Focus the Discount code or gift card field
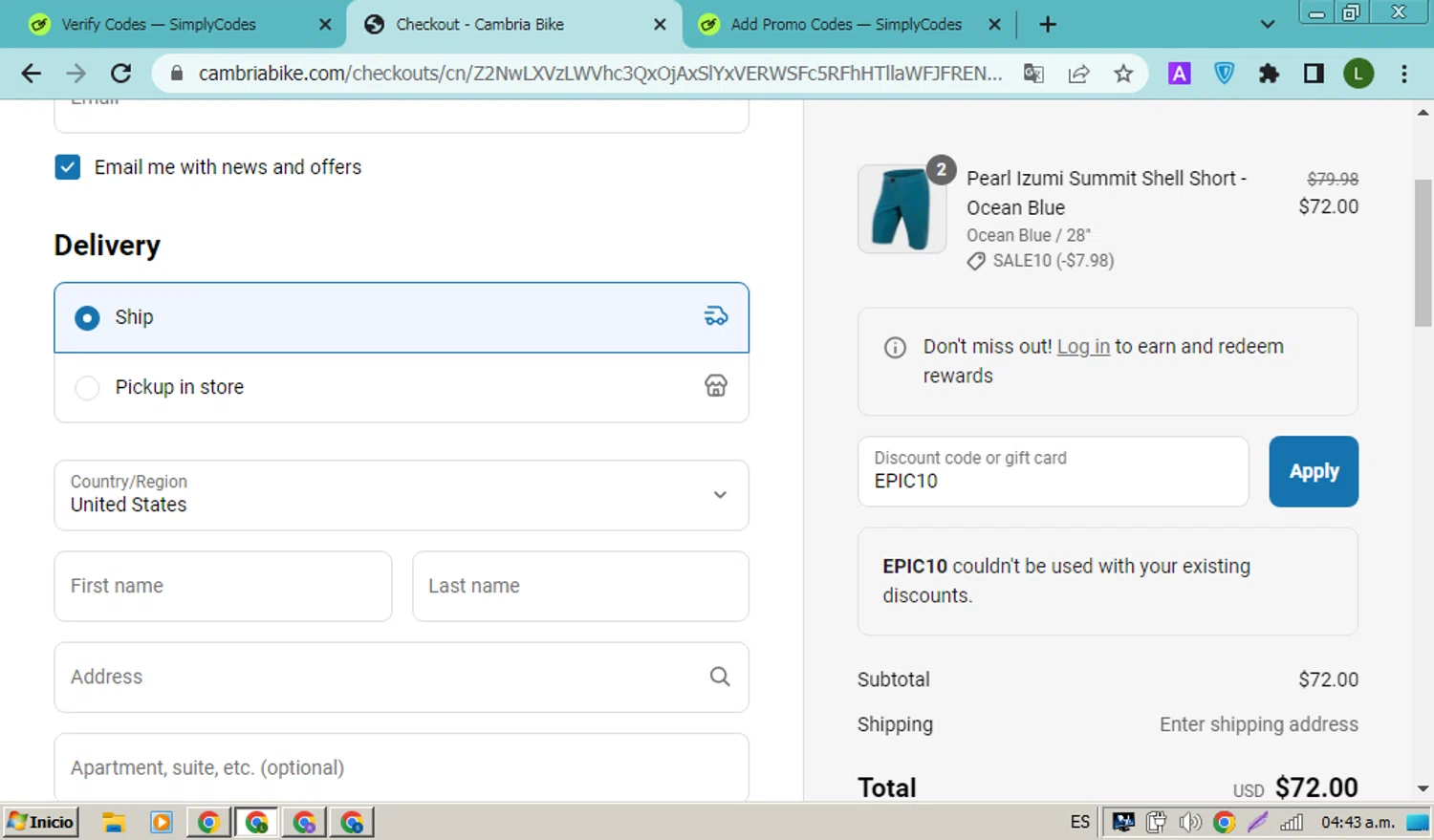The image size is (1434, 840). [1054, 471]
